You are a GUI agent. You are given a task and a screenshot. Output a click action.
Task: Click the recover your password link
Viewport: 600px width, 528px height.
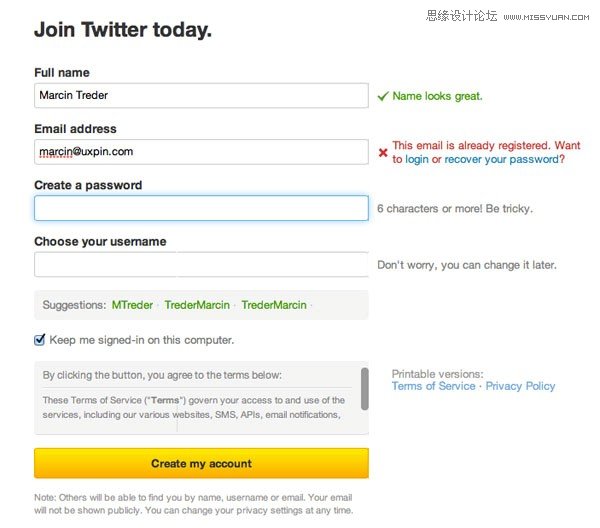click(x=501, y=159)
